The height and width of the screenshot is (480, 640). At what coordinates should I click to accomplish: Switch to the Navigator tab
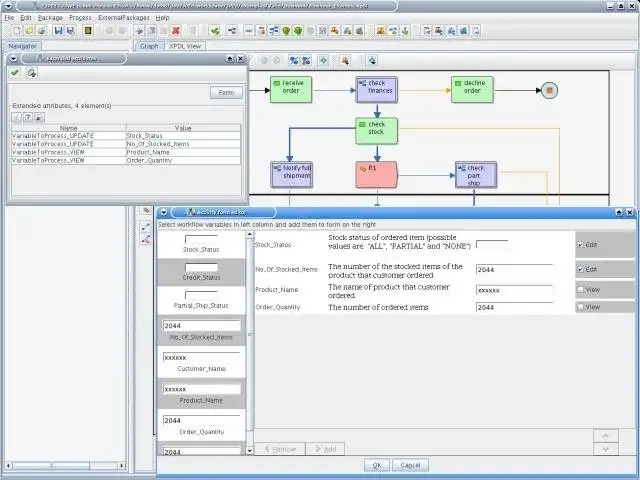click(x=22, y=47)
